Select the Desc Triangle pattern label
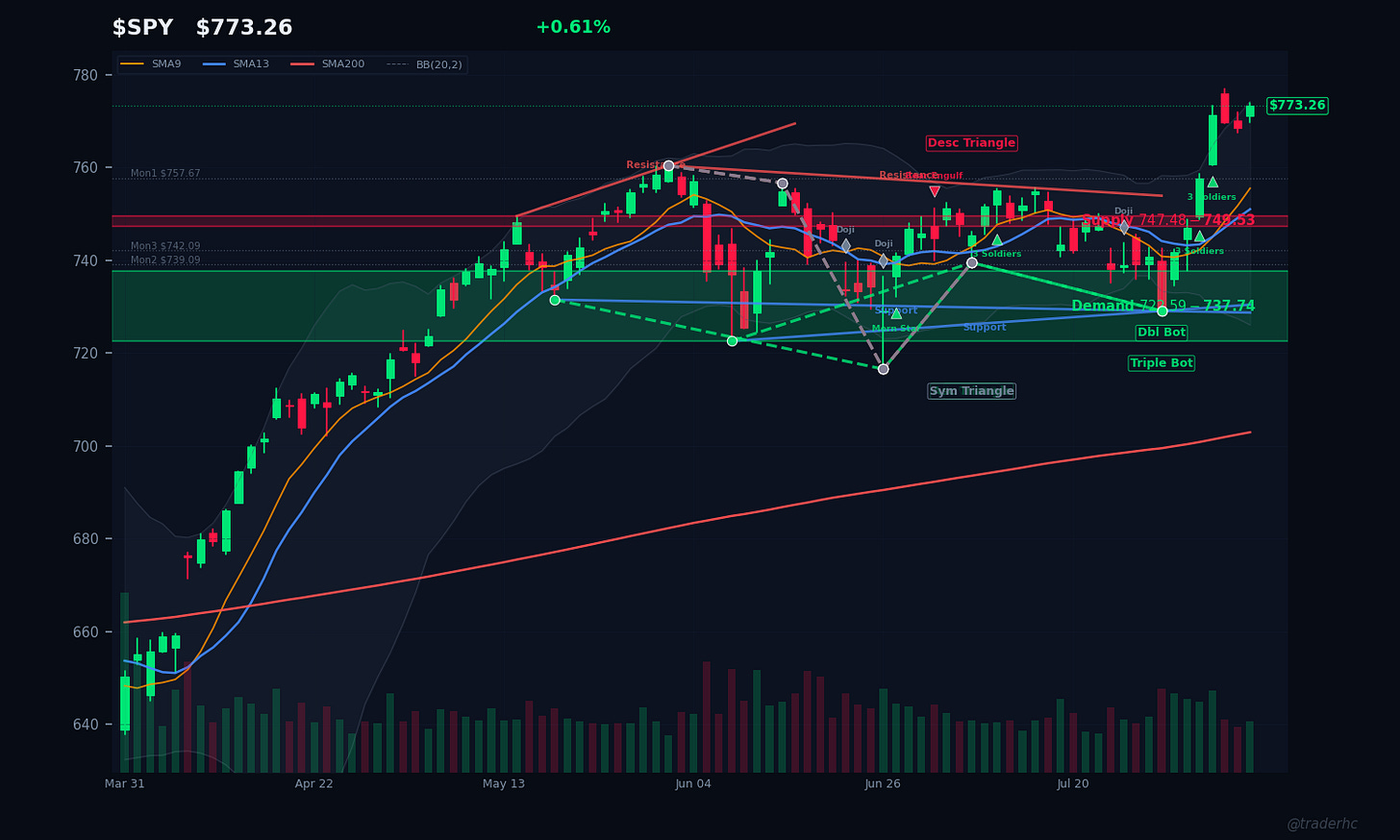 (x=971, y=143)
